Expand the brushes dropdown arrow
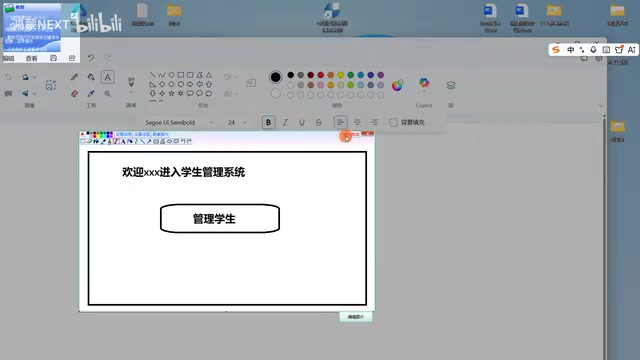 click(x=131, y=93)
